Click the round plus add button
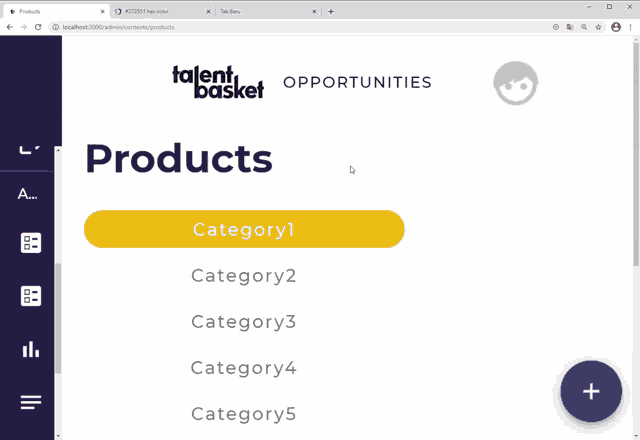This screenshot has width=640, height=440. pos(591,391)
